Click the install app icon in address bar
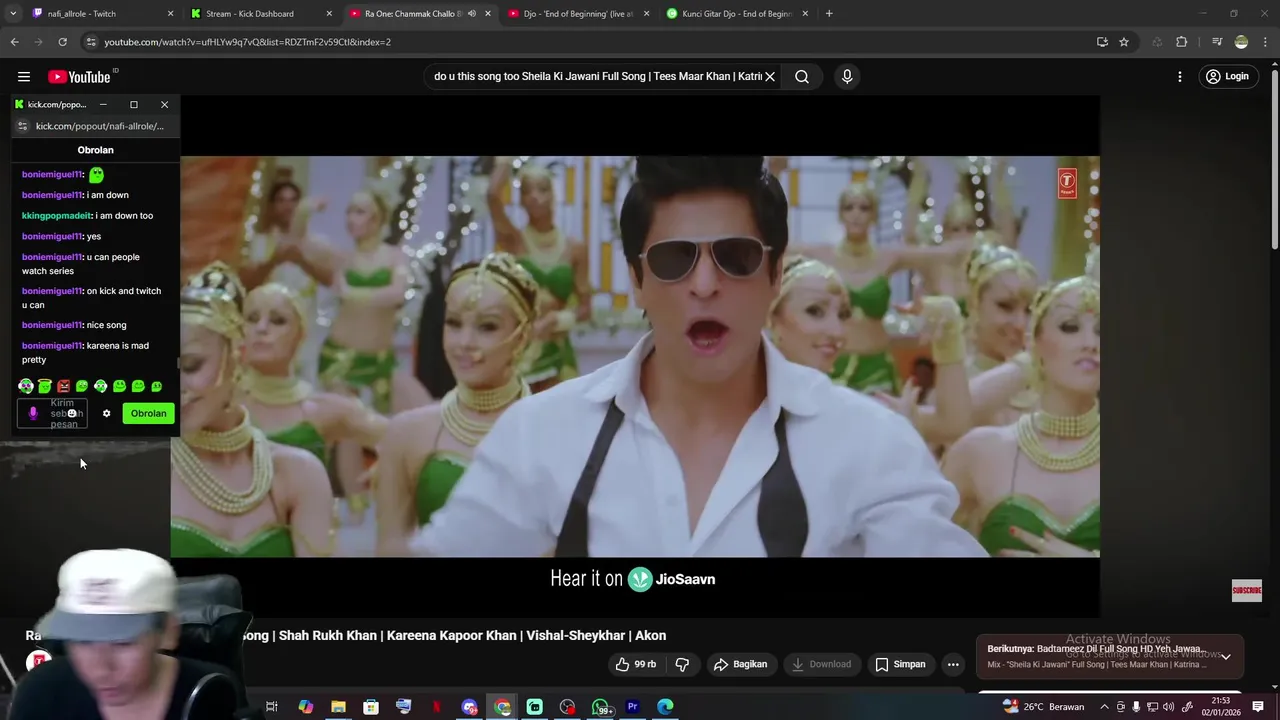This screenshot has height=720, width=1280. (x=1102, y=42)
